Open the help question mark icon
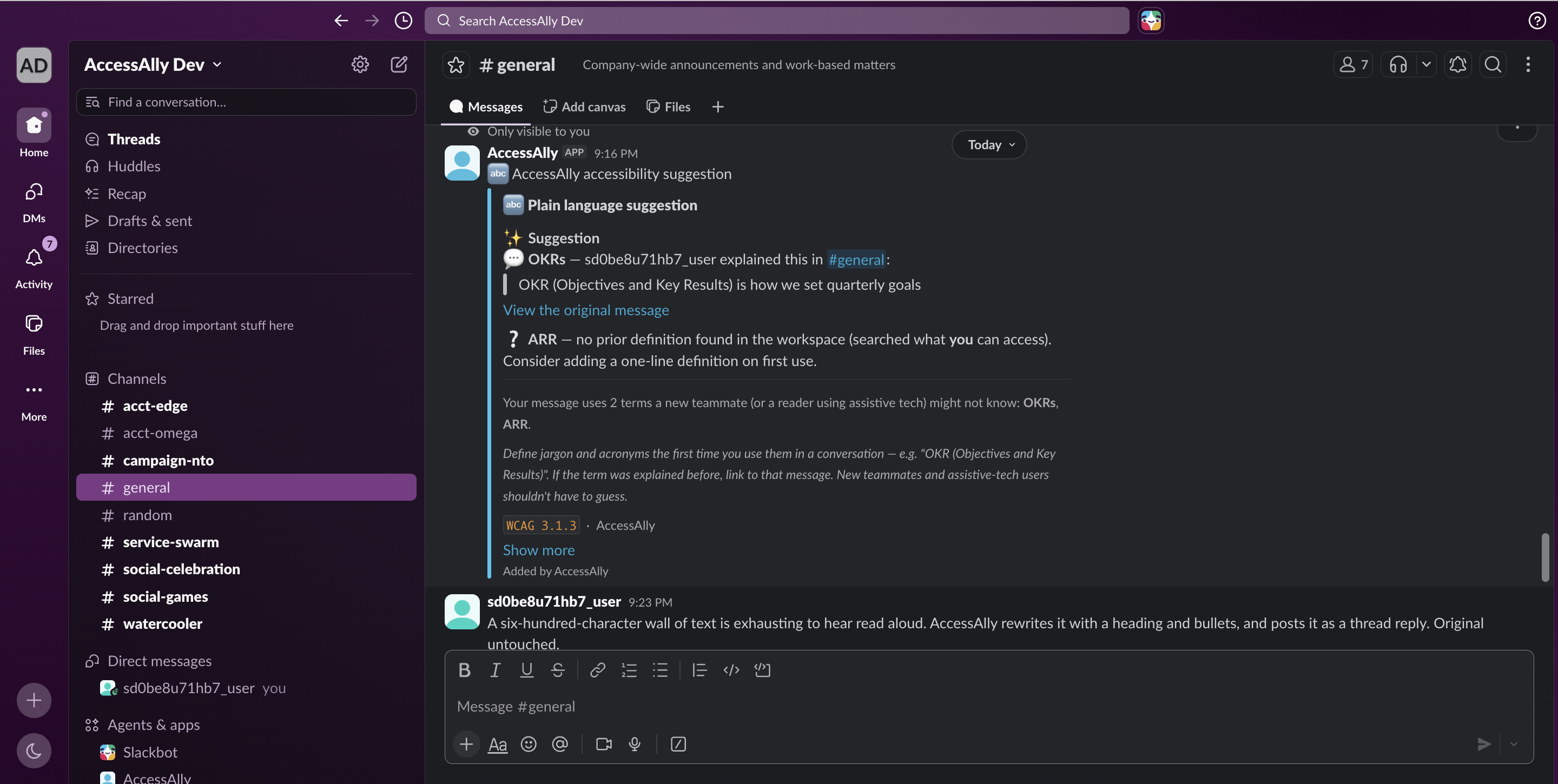 pyautogui.click(x=1537, y=21)
